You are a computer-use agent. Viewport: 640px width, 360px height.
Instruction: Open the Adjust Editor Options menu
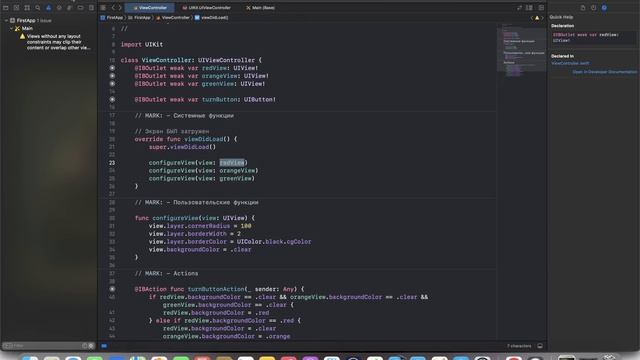529,8
